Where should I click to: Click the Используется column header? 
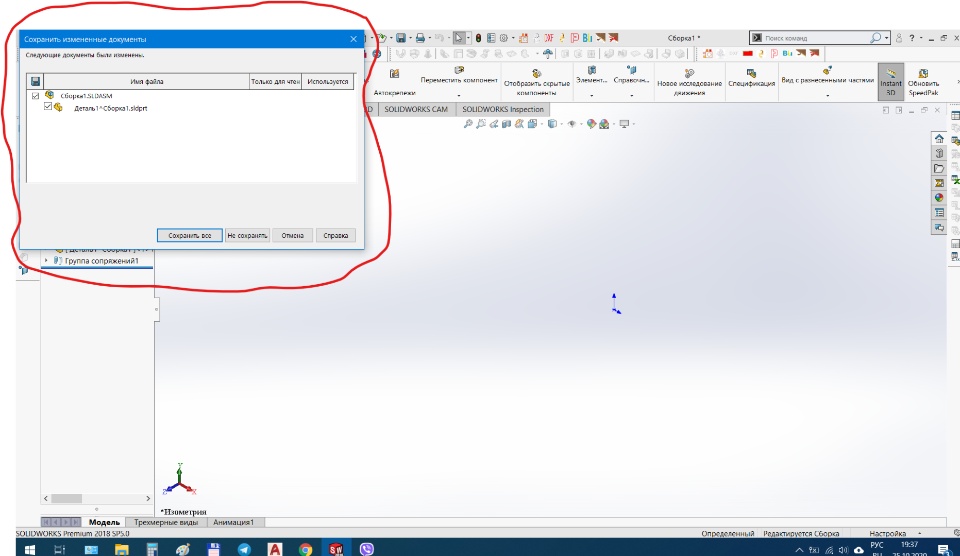click(x=328, y=81)
